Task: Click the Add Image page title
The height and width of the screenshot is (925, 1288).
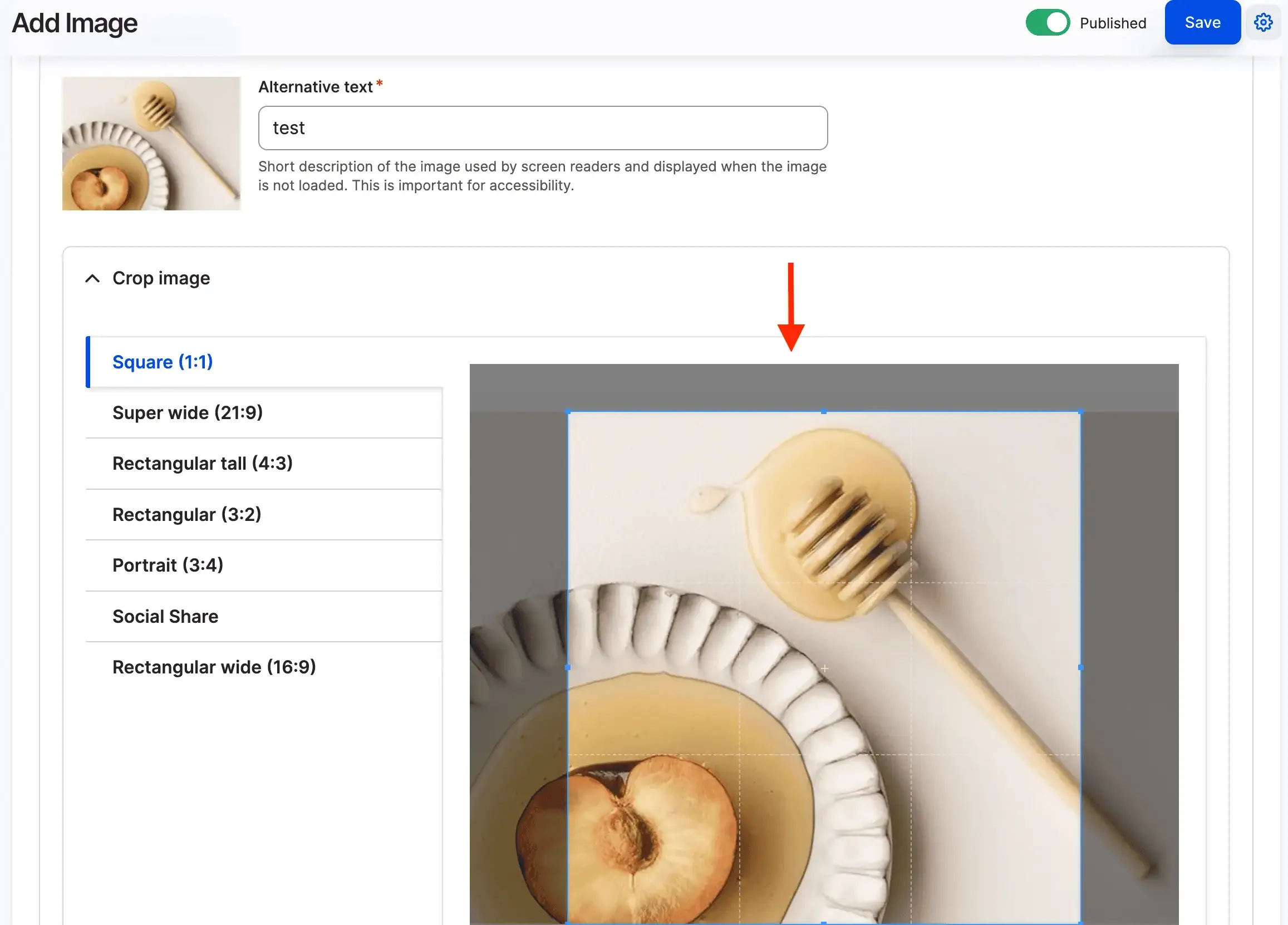Action: coord(75,23)
